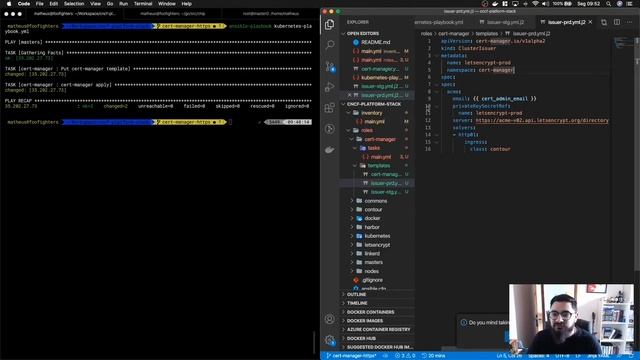Open the Selection menu

click(74, 4)
